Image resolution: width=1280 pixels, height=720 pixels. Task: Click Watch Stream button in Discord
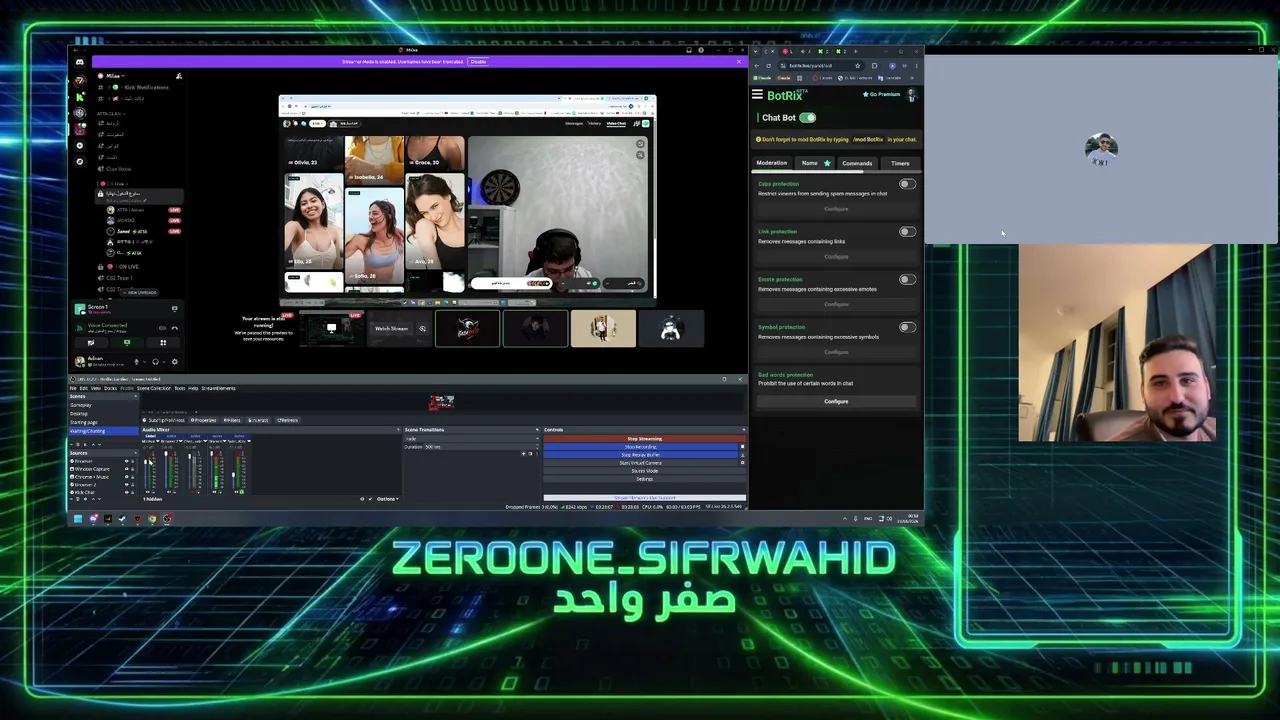point(391,328)
